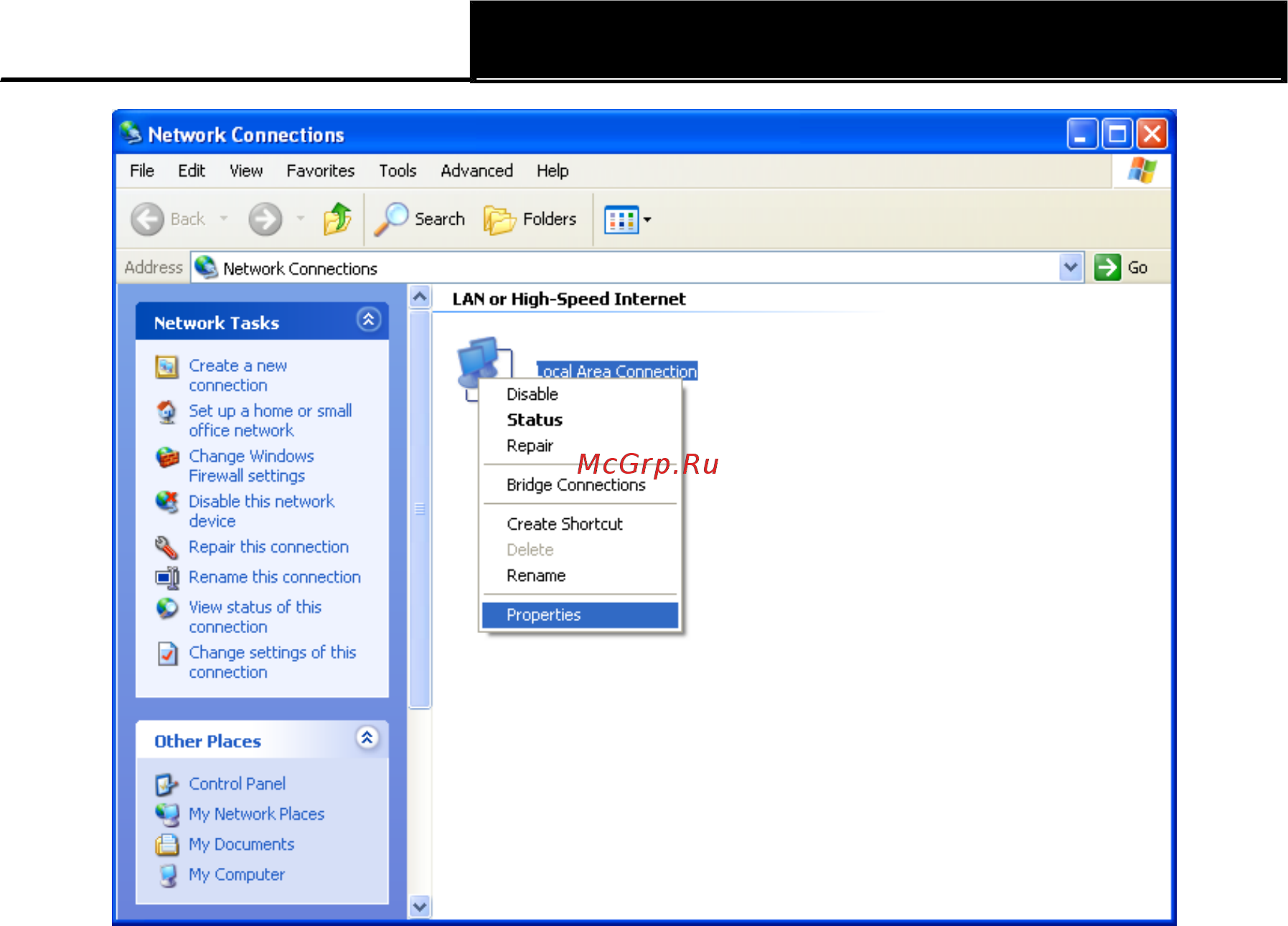Click Create a new connection link

pos(238,375)
